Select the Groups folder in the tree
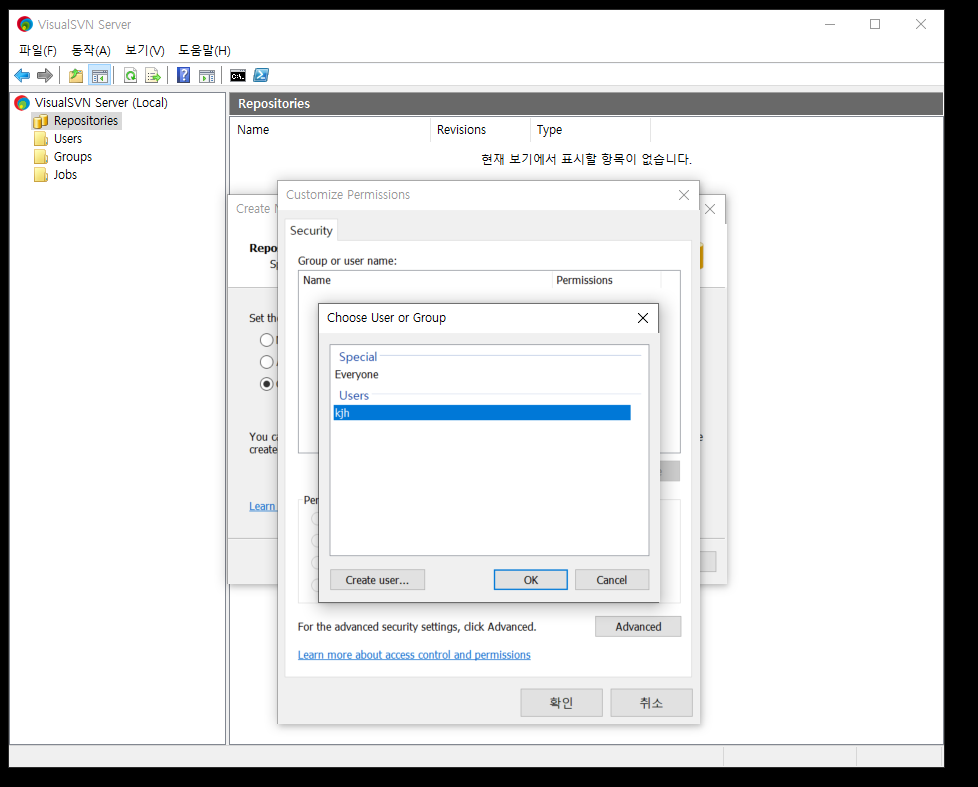Screen dimensions: 978x787 pyautogui.click(x=72, y=157)
